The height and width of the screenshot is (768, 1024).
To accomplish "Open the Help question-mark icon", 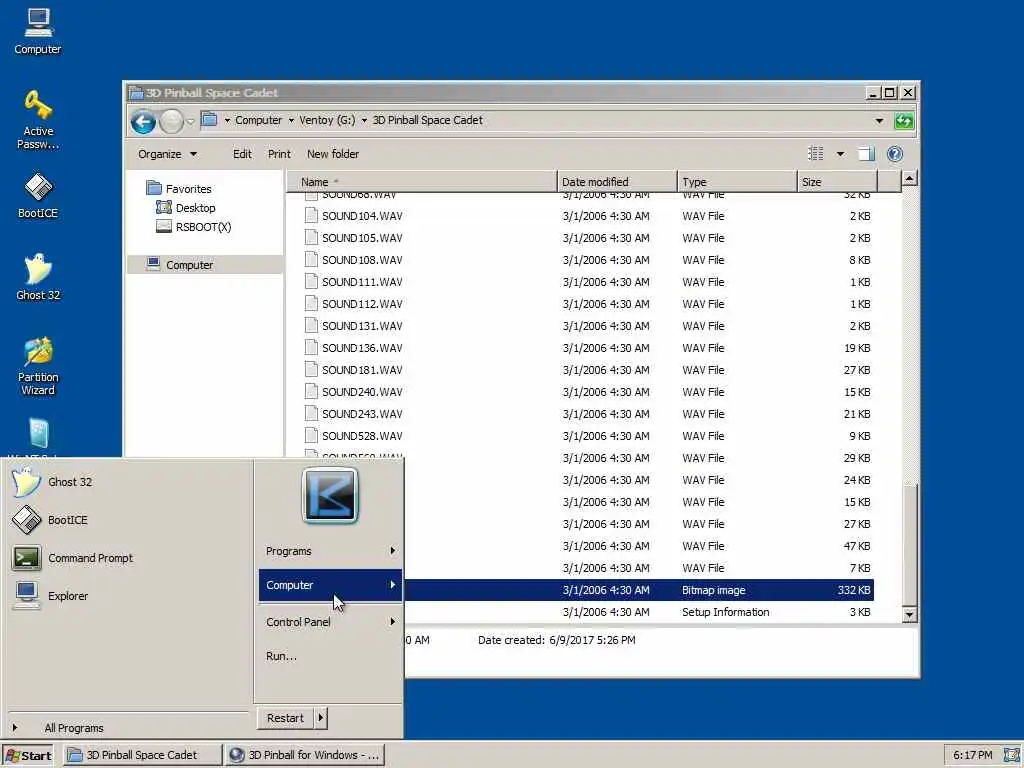I will (x=895, y=153).
